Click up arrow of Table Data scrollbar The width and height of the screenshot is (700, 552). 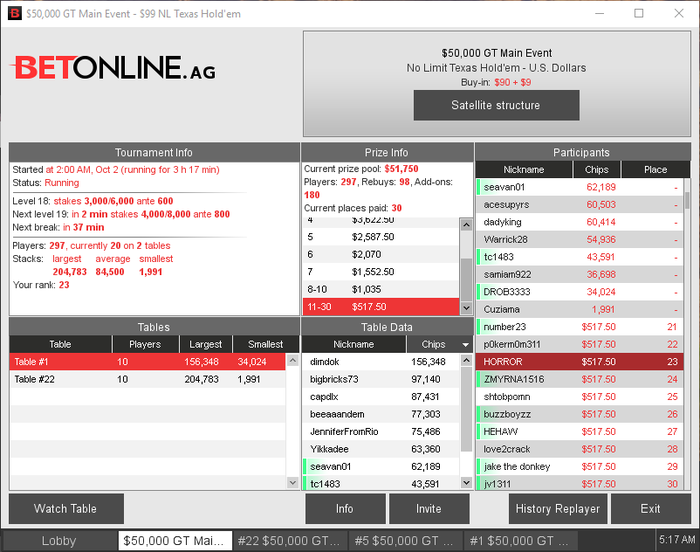tap(466, 360)
